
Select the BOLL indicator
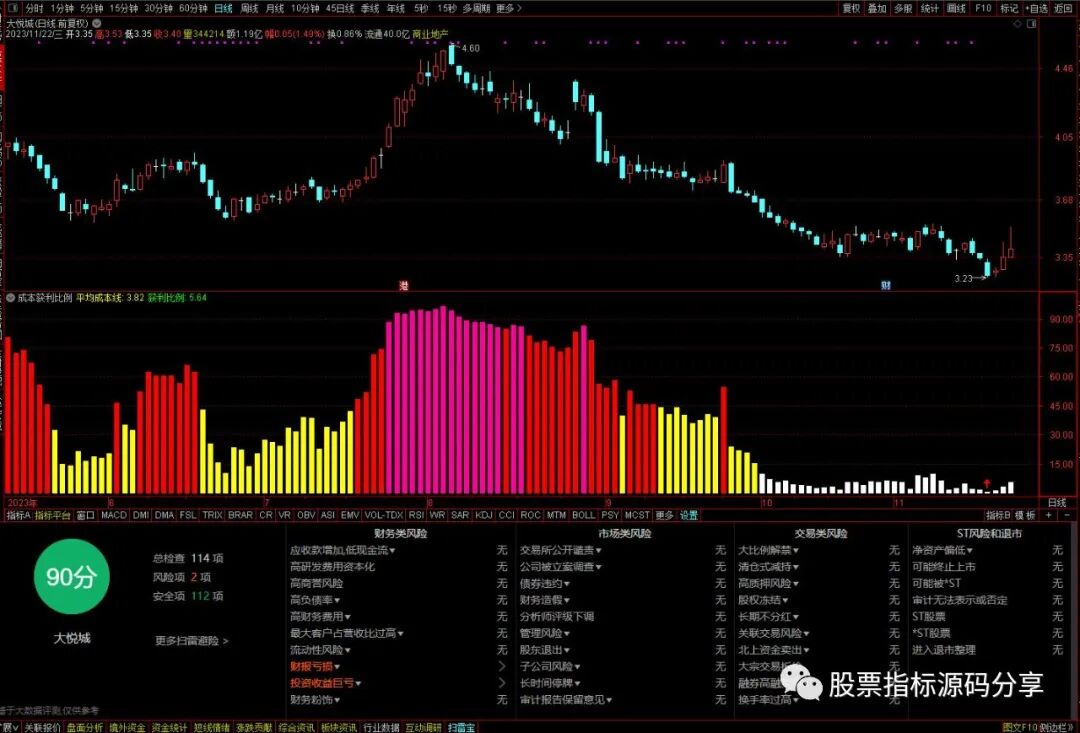pyautogui.click(x=583, y=515)
